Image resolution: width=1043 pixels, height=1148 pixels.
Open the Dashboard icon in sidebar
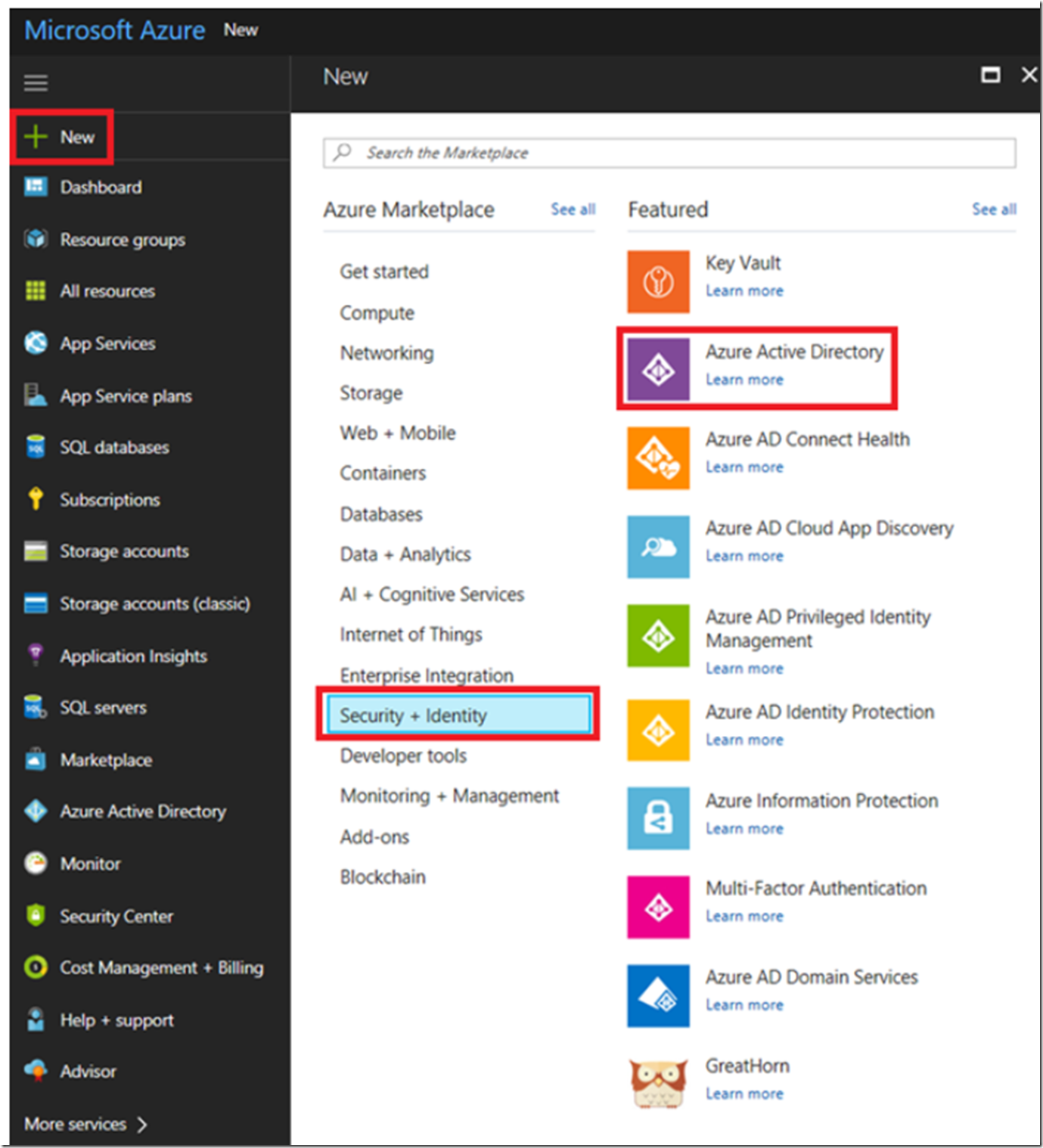36,187
